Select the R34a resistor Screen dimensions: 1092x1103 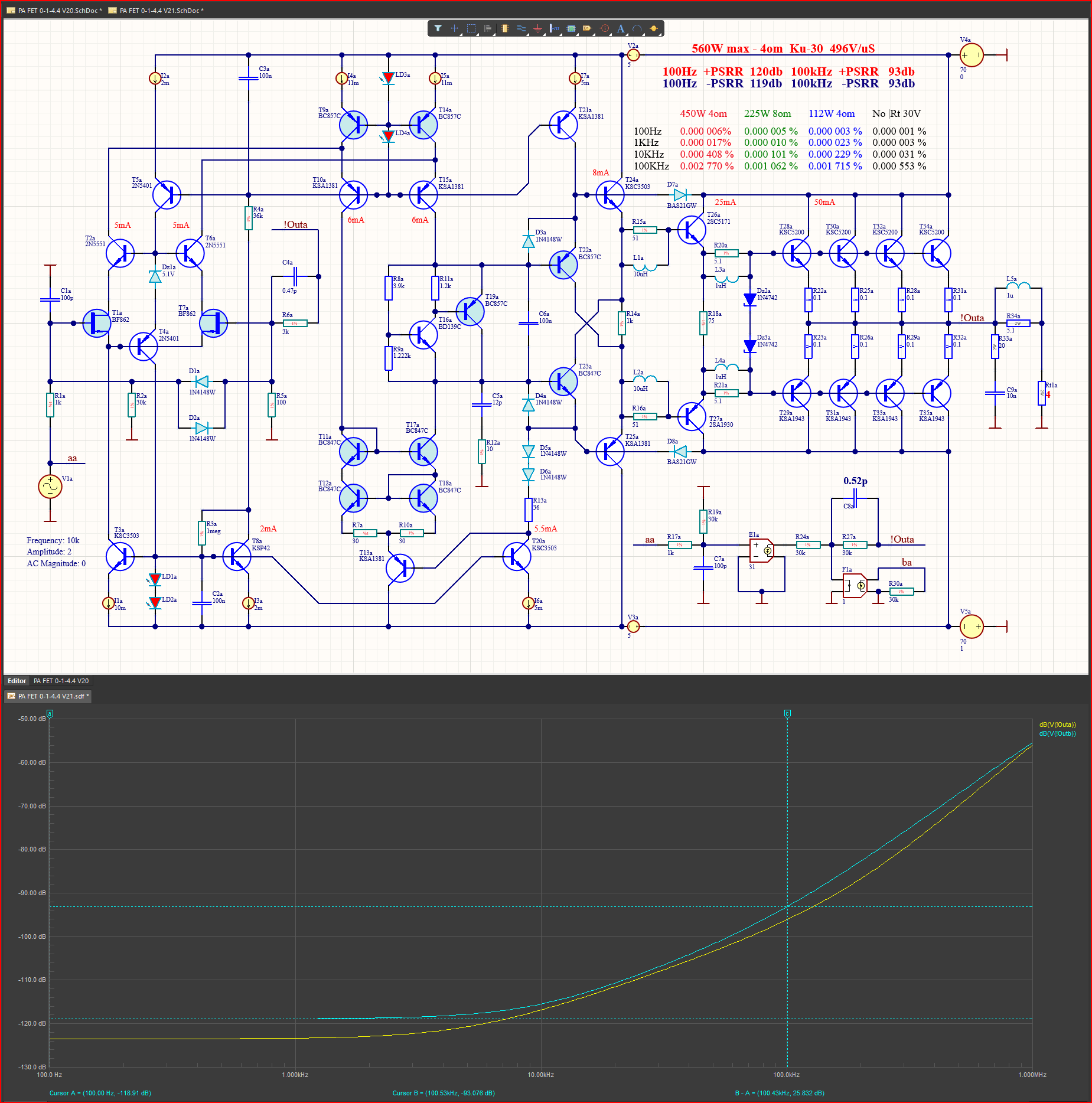coord(1018,323)
